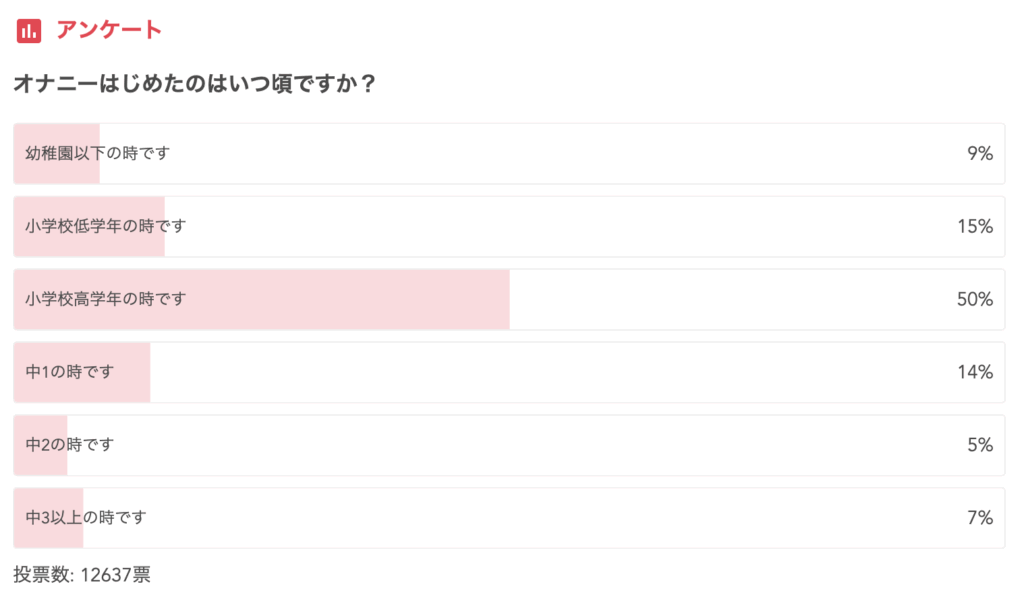Click the 7% result value
1024x599 pixels.
click(979, 518)
